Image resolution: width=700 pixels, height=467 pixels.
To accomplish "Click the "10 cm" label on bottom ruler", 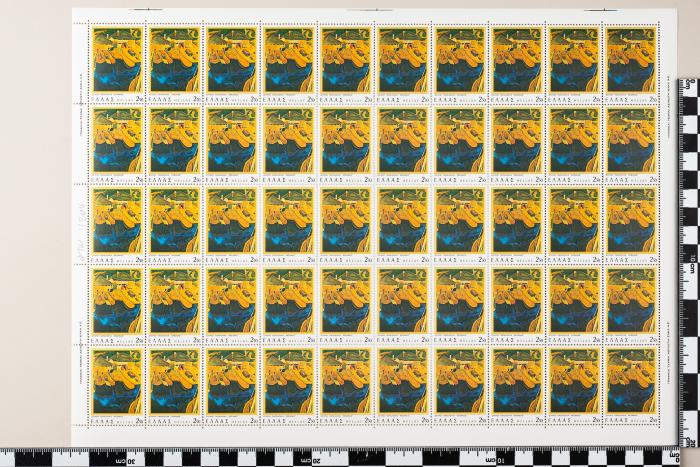I will pyautogui.click(x=496, y=460).
